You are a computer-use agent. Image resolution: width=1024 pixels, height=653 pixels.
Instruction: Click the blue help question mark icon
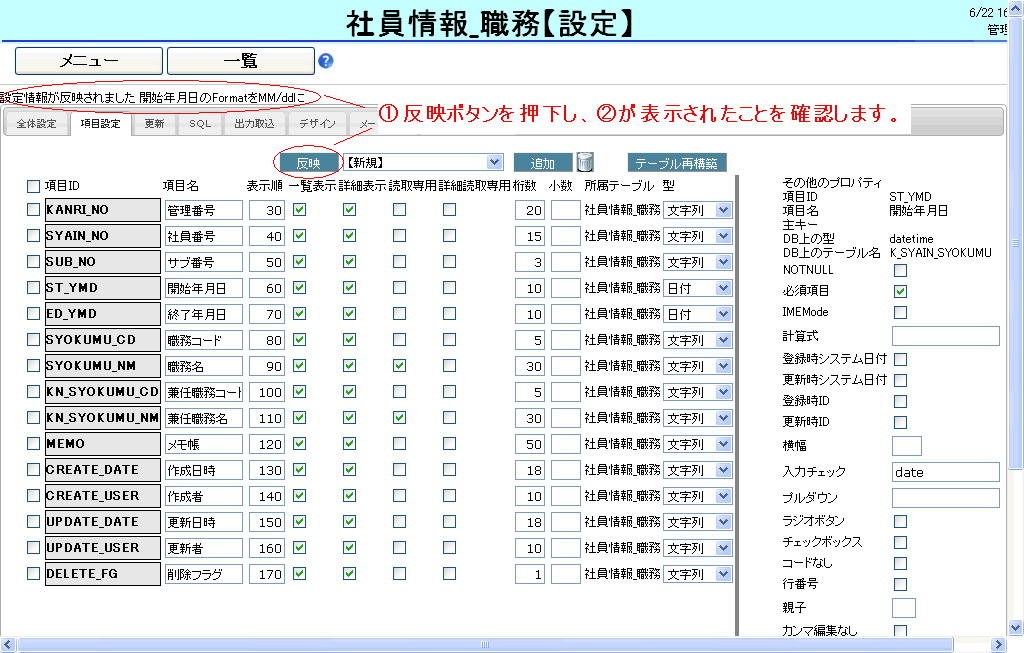pos(326,61)
